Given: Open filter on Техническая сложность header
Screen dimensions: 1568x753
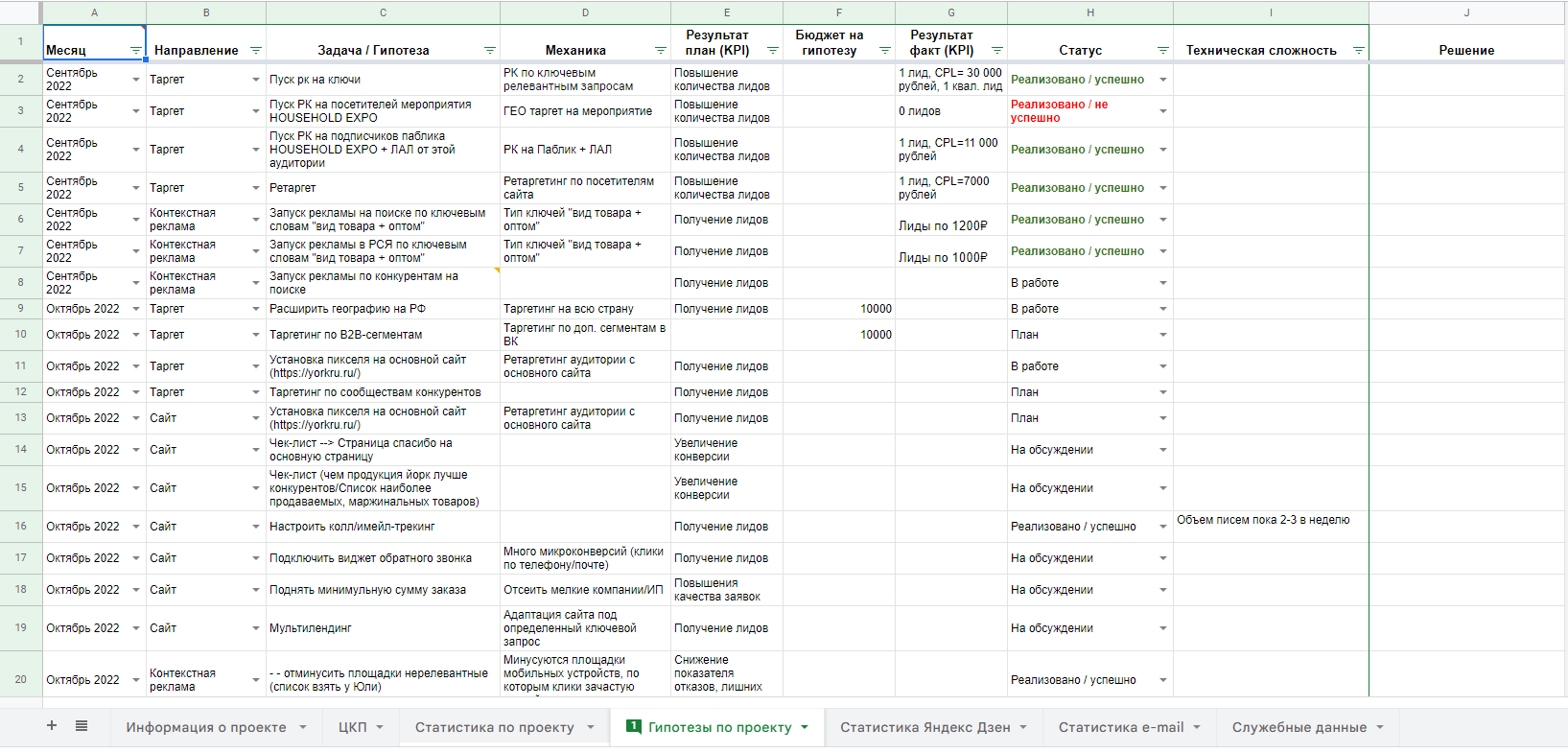Looking at the screenshot, I should click(x=1359, y=51).
